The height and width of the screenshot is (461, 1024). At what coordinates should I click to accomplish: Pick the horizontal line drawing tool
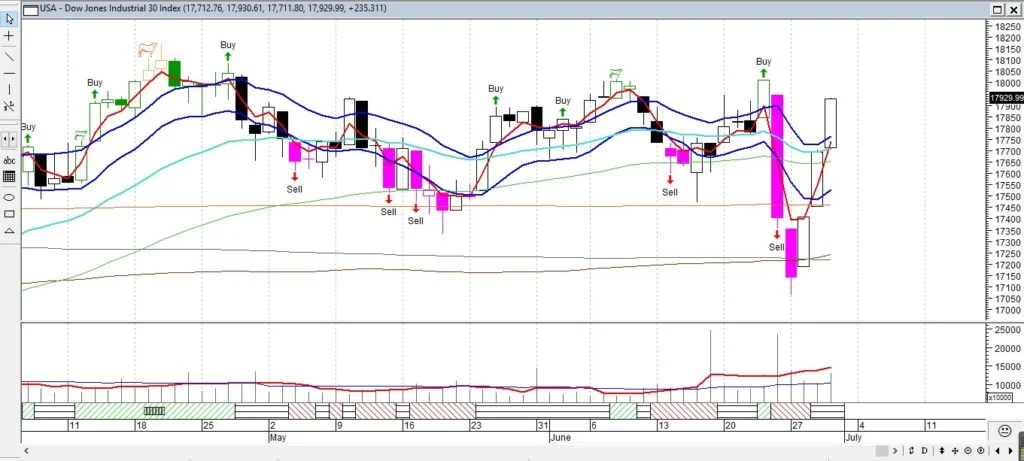9,73
